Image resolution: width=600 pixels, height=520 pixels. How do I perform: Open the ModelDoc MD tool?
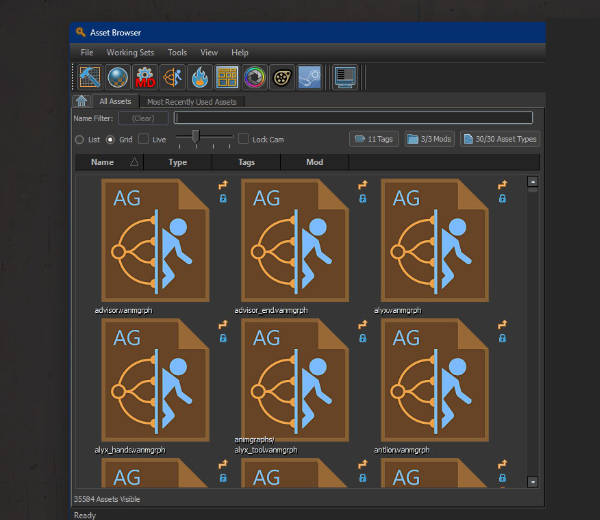pyautogui.click(x=145, y=77)
